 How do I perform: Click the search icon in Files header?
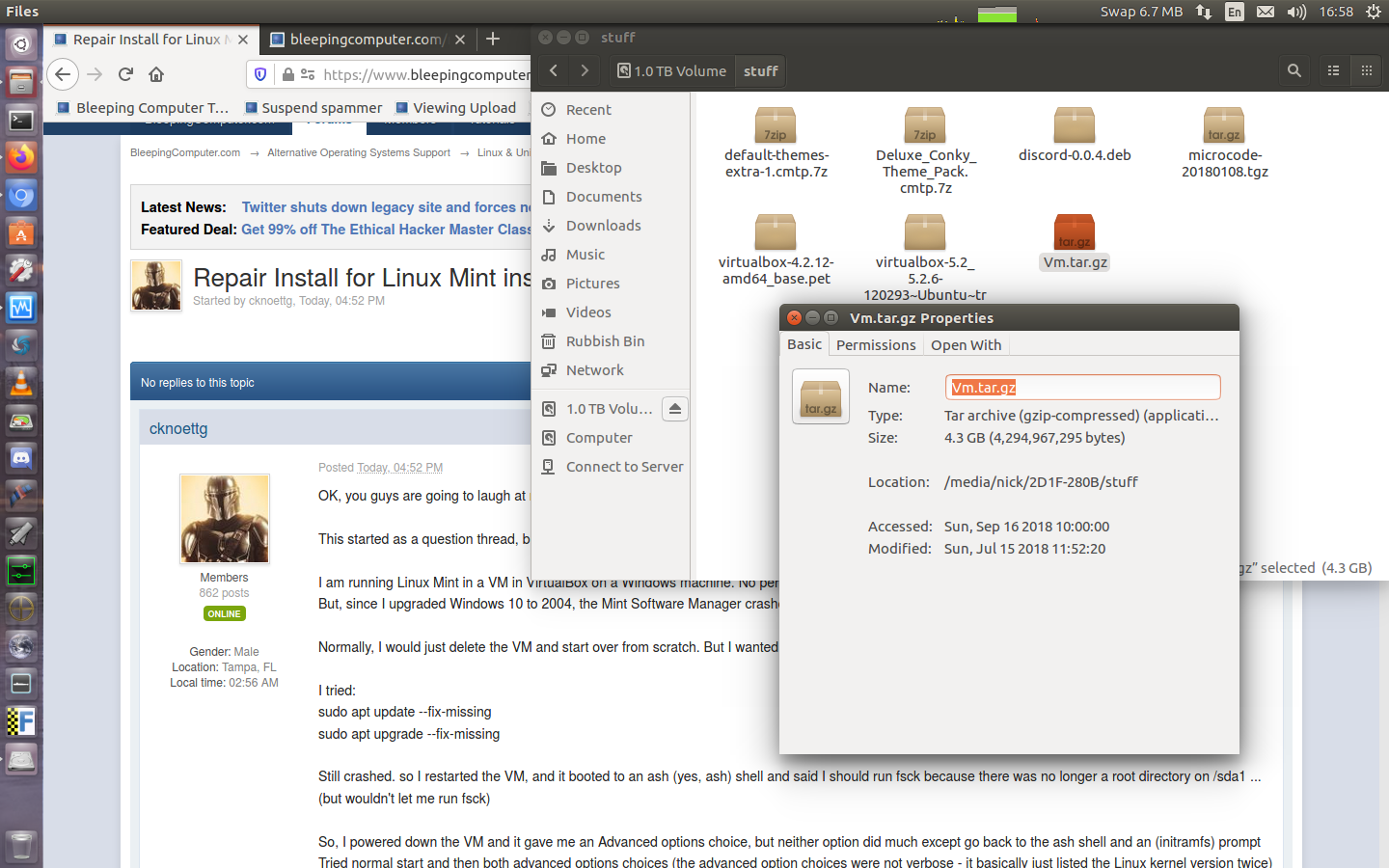[1294, 70]
